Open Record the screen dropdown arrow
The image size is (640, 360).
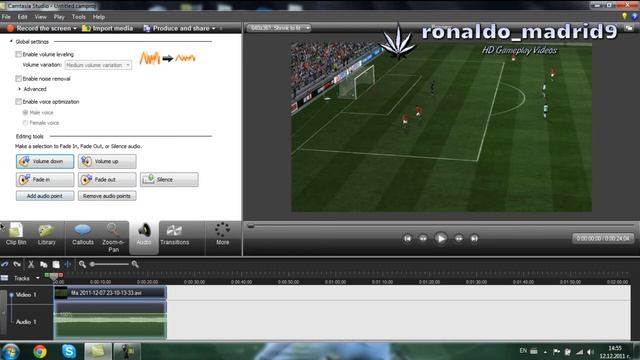(75, 29)
